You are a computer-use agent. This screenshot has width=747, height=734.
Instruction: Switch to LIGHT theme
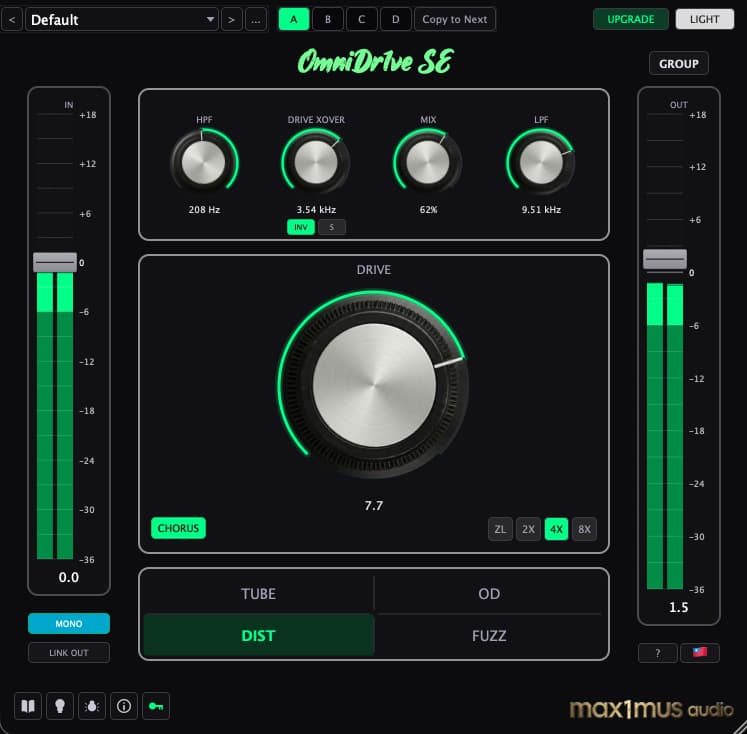(705, 20)
